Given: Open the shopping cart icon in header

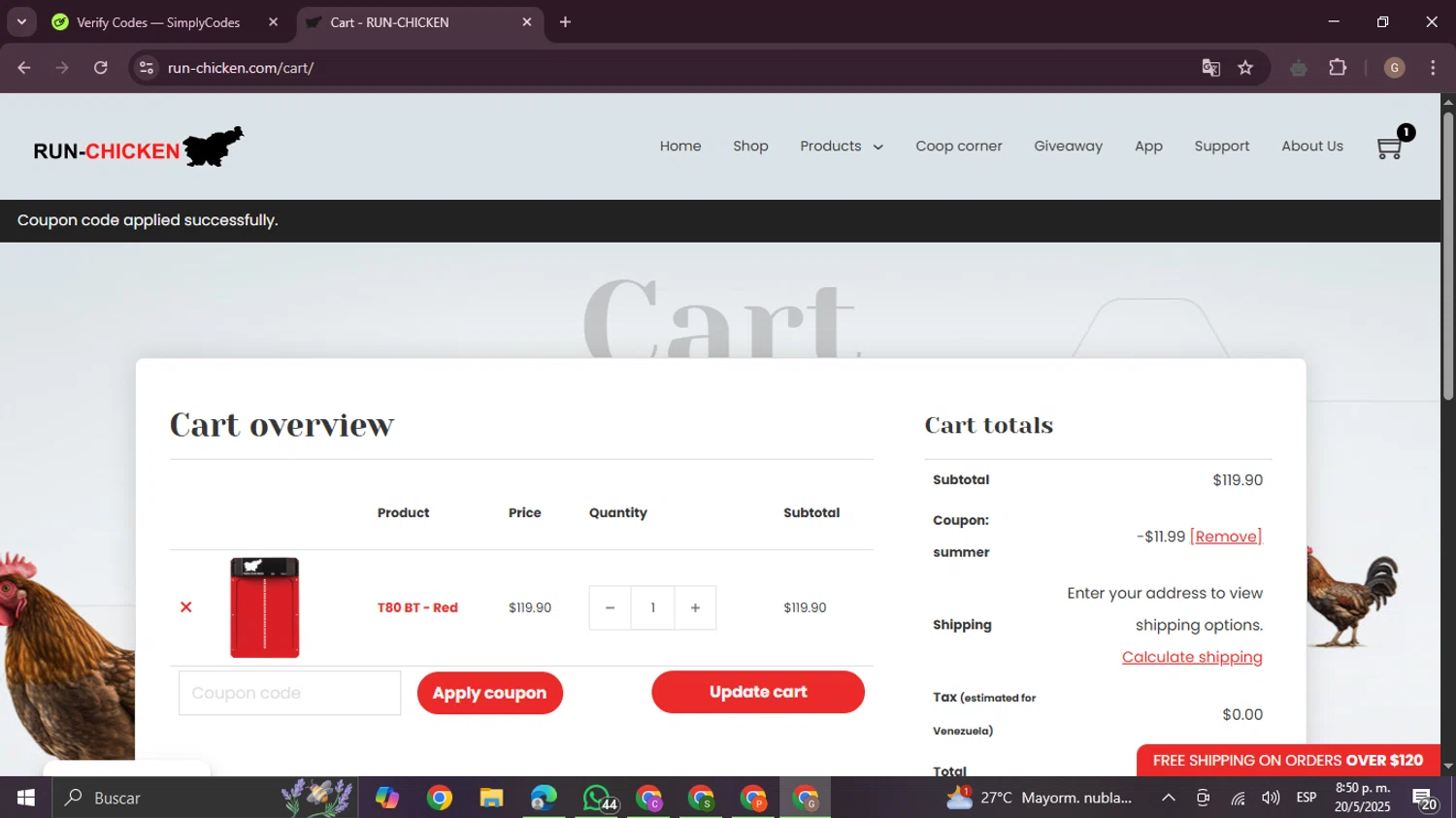Looking at the screenshot, I should pos(1390,147).
